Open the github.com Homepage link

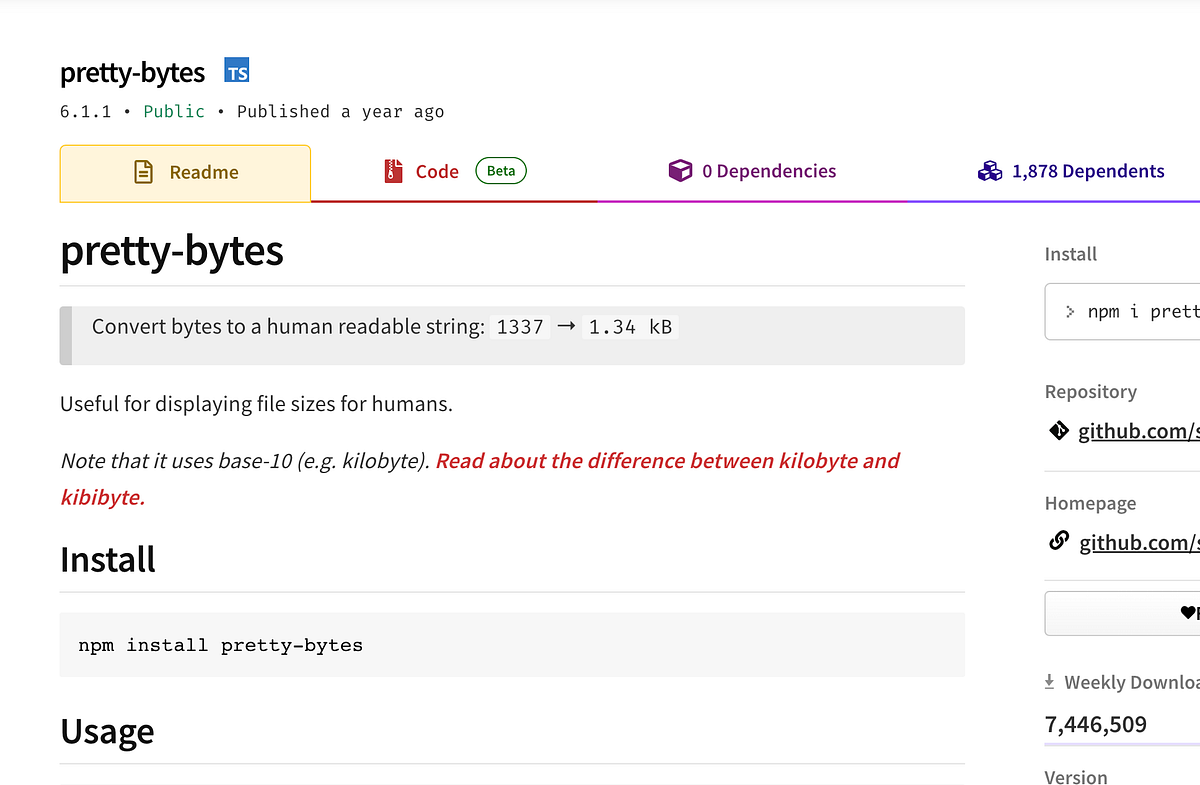point(1138,541)
